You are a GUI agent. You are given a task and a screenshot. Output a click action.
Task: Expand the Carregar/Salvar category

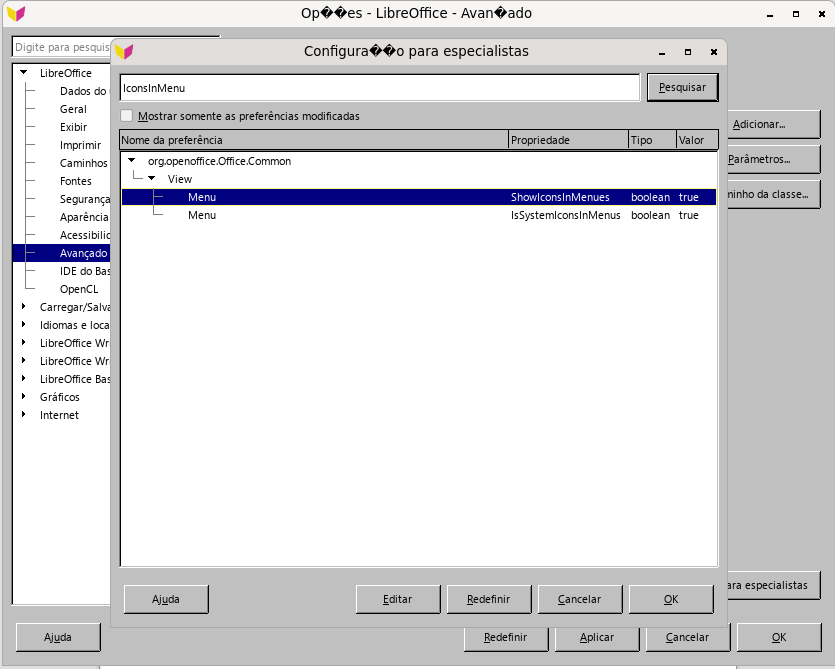pyautogui.click(x=23, y=307)
